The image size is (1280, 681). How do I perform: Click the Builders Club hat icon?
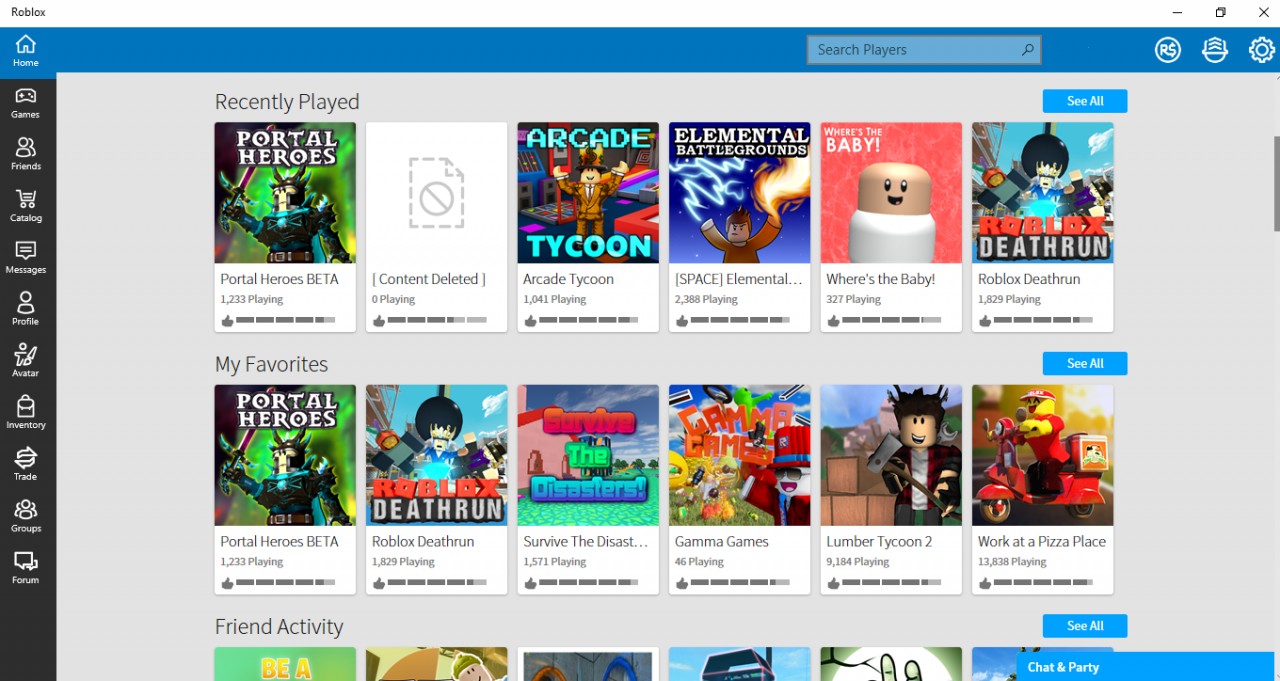pyautogui.click(x=1215, y=50)
